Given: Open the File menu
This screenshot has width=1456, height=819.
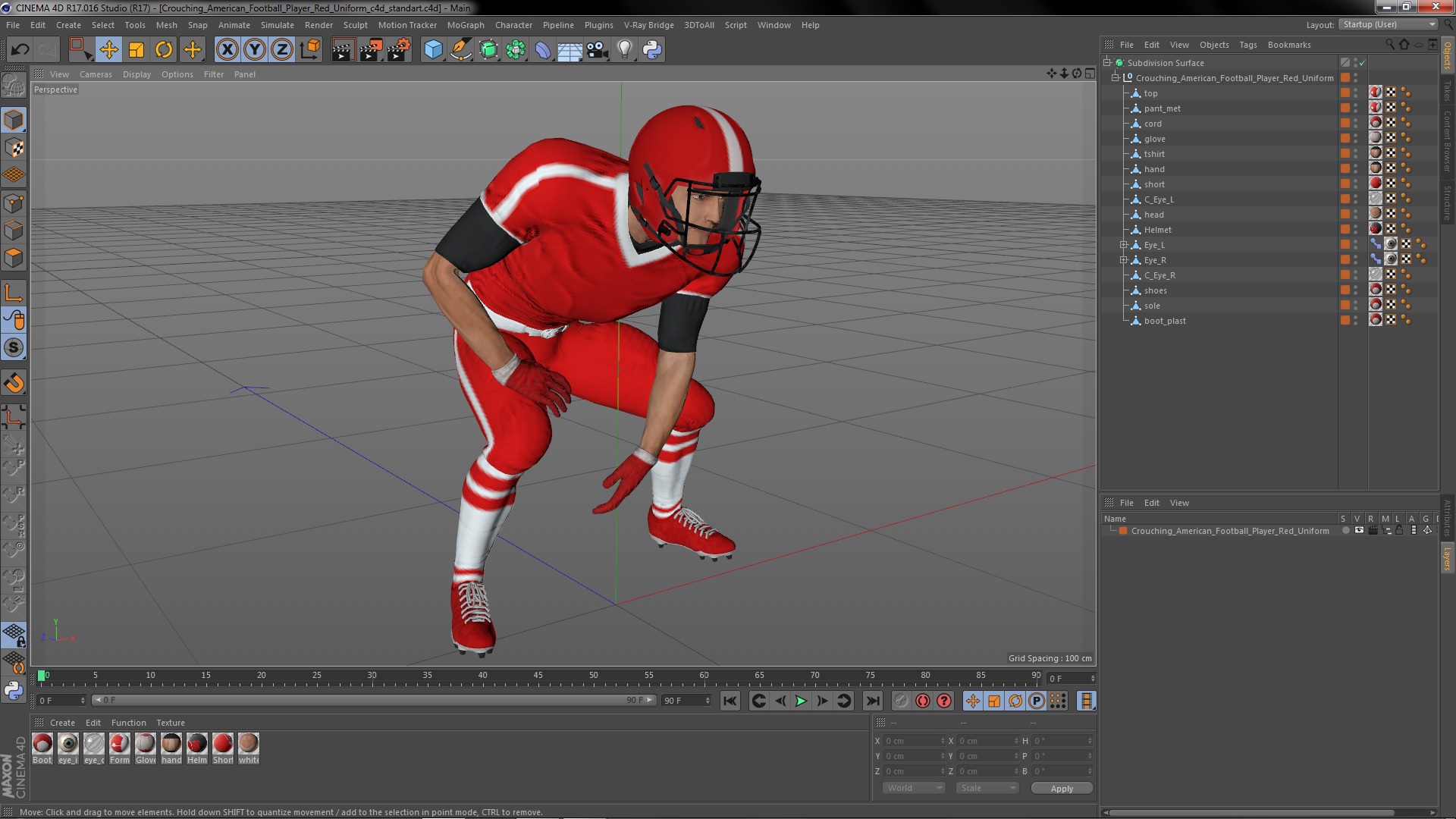Looking at the screenshot, I should 13,25.
